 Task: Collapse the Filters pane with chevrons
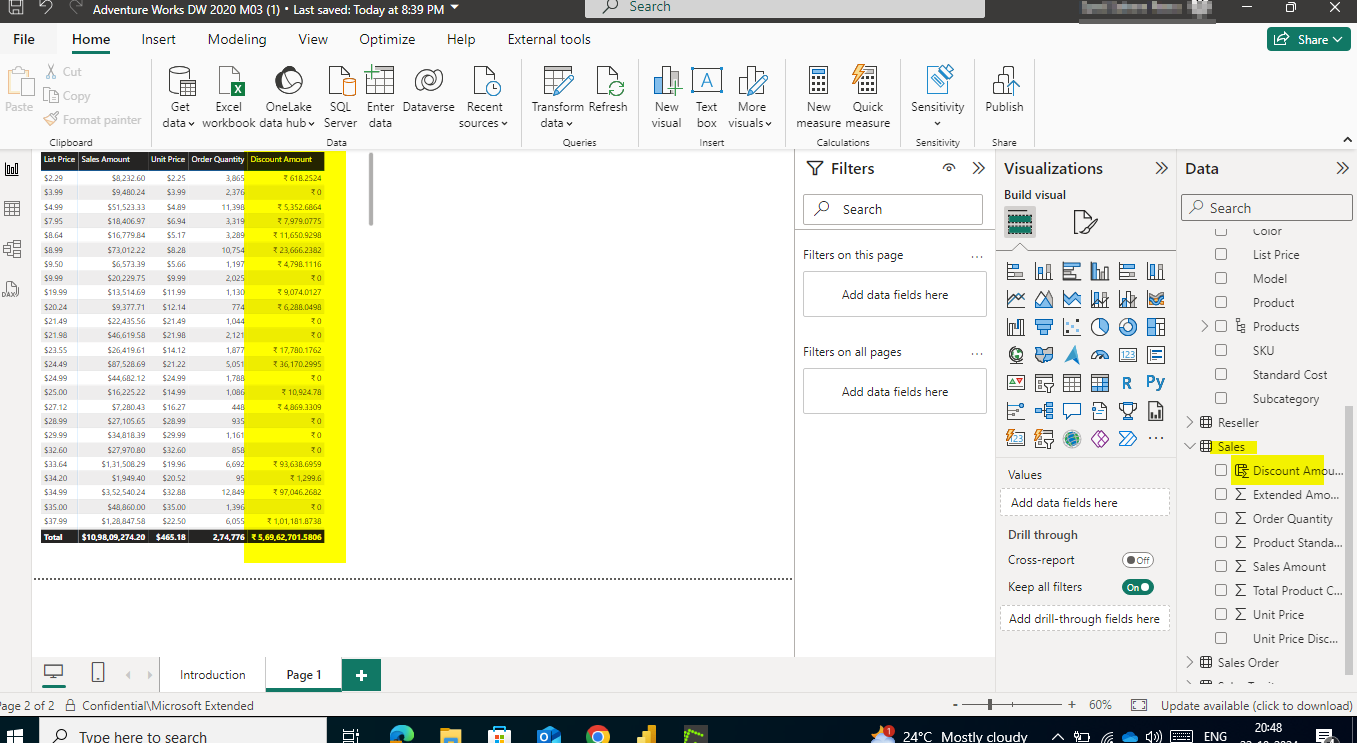[979, 168]
